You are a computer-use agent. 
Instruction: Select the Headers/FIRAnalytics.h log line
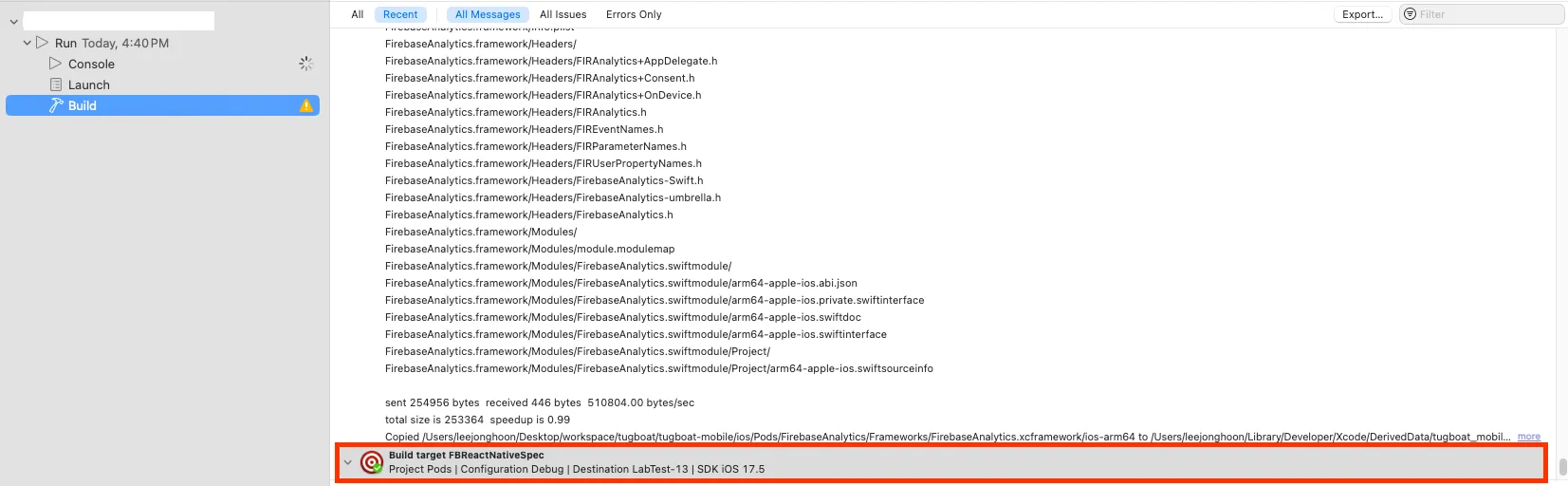point(516,112)
